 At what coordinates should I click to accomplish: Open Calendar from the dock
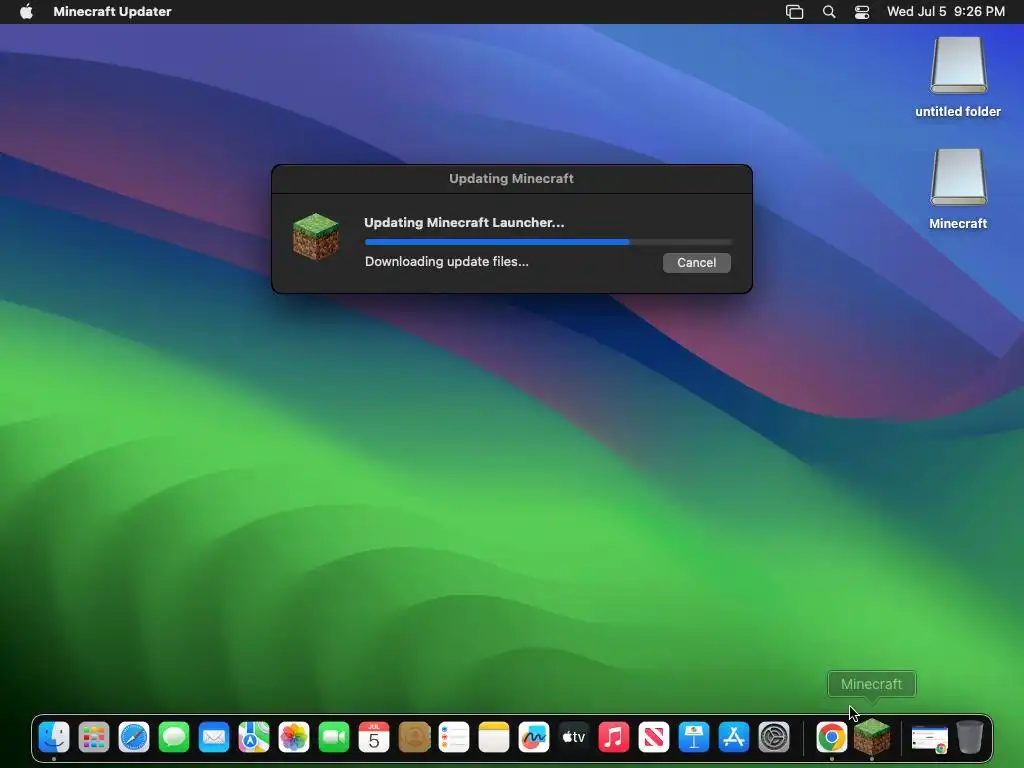pyautogui.click(x=374, y=738)
